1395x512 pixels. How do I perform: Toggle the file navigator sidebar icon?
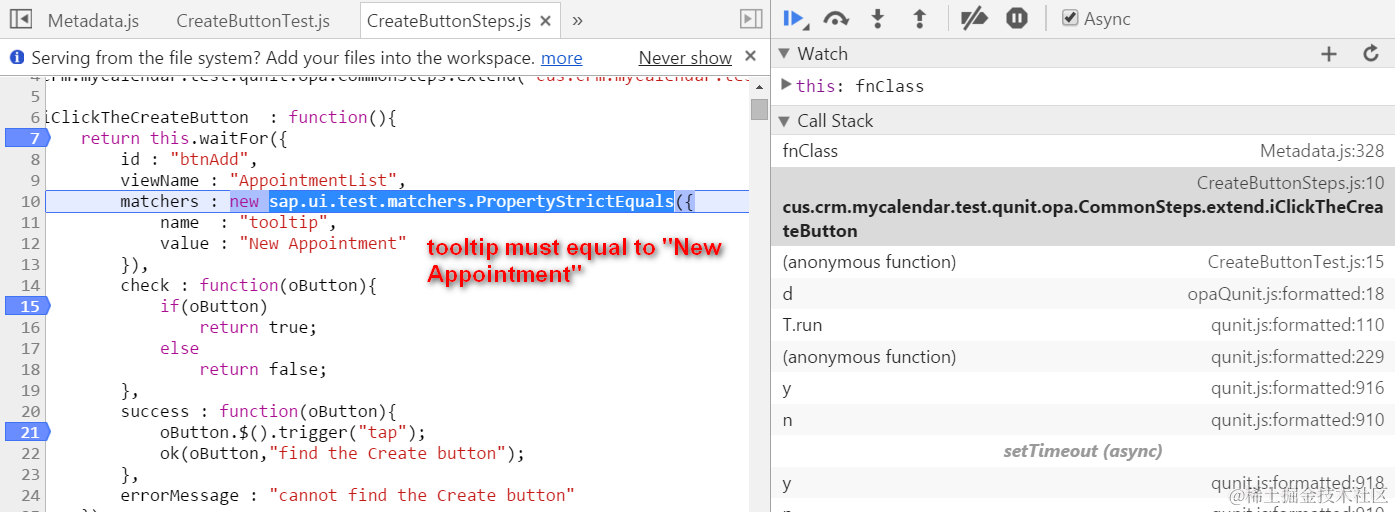[x=20, y=19]
